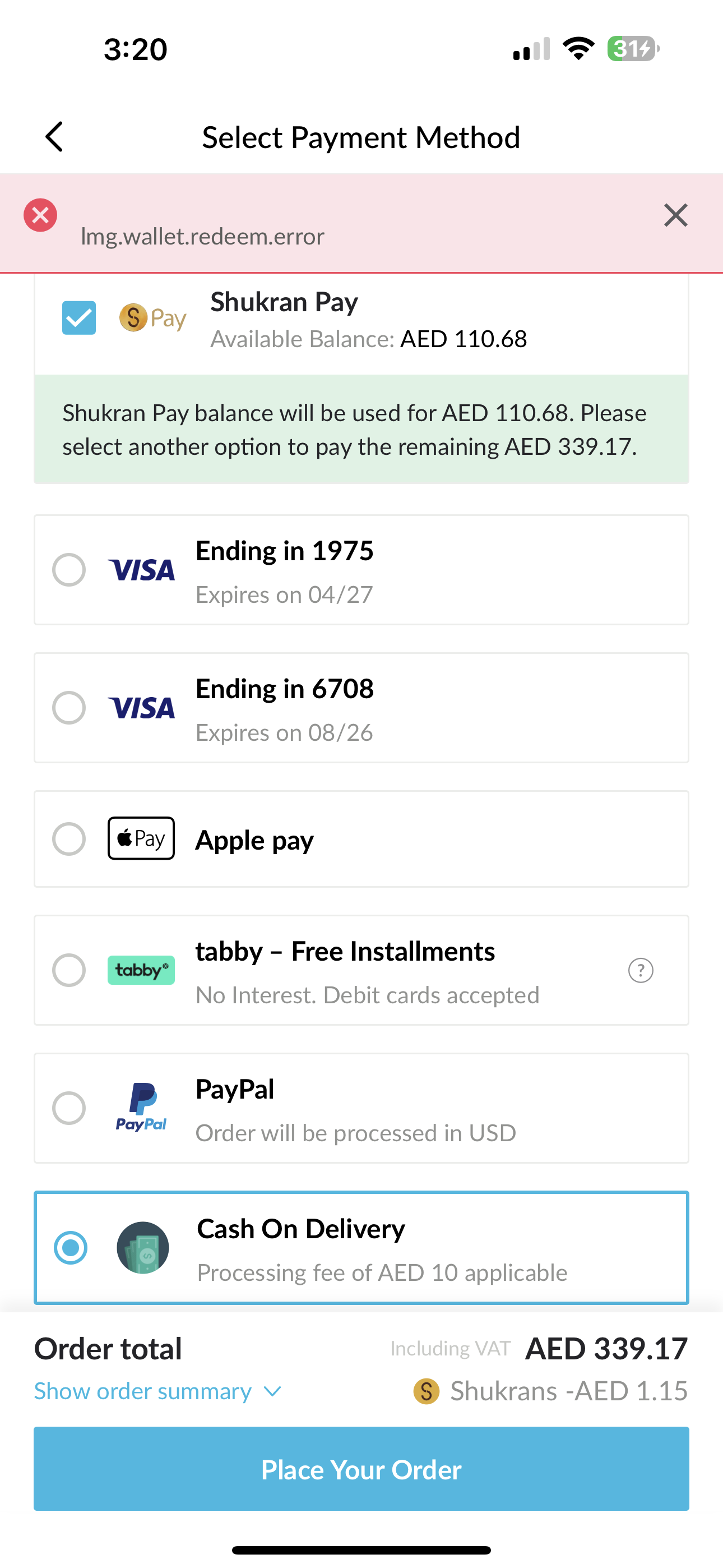Expand Show order summary link
Screen dimensions: 723x1568
142,1391
